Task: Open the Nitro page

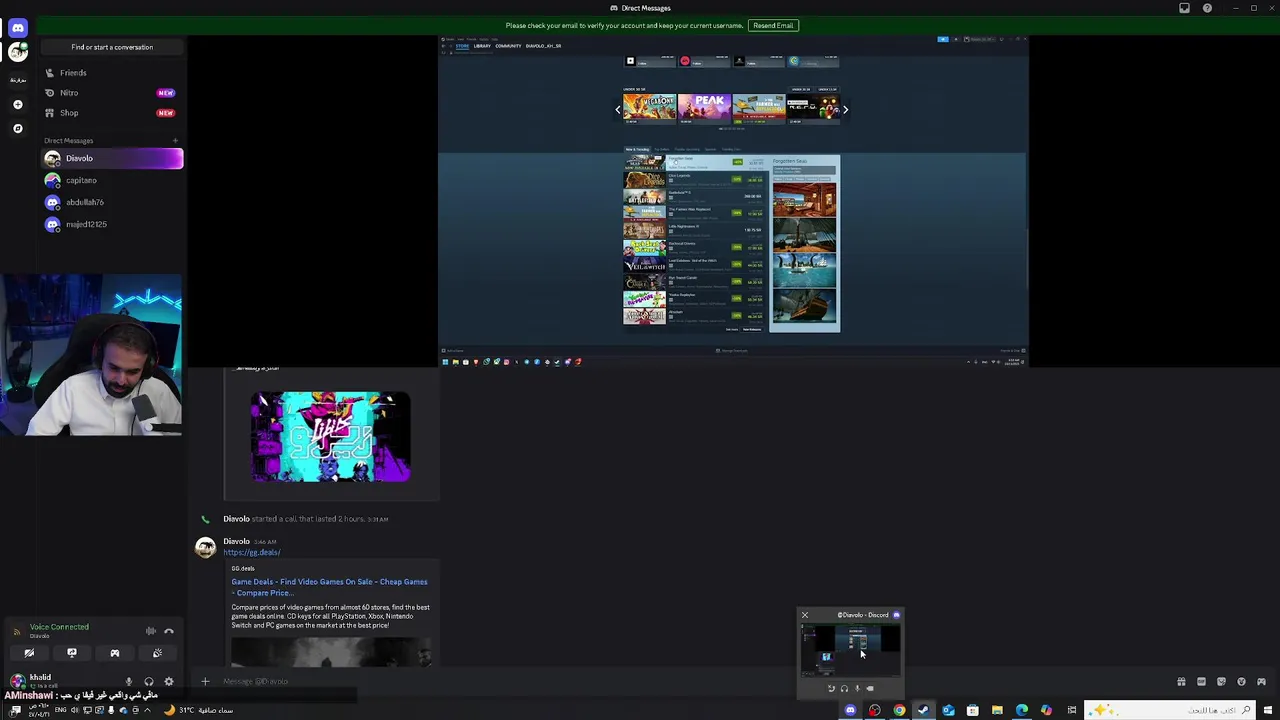Action: tap(113, 93)
